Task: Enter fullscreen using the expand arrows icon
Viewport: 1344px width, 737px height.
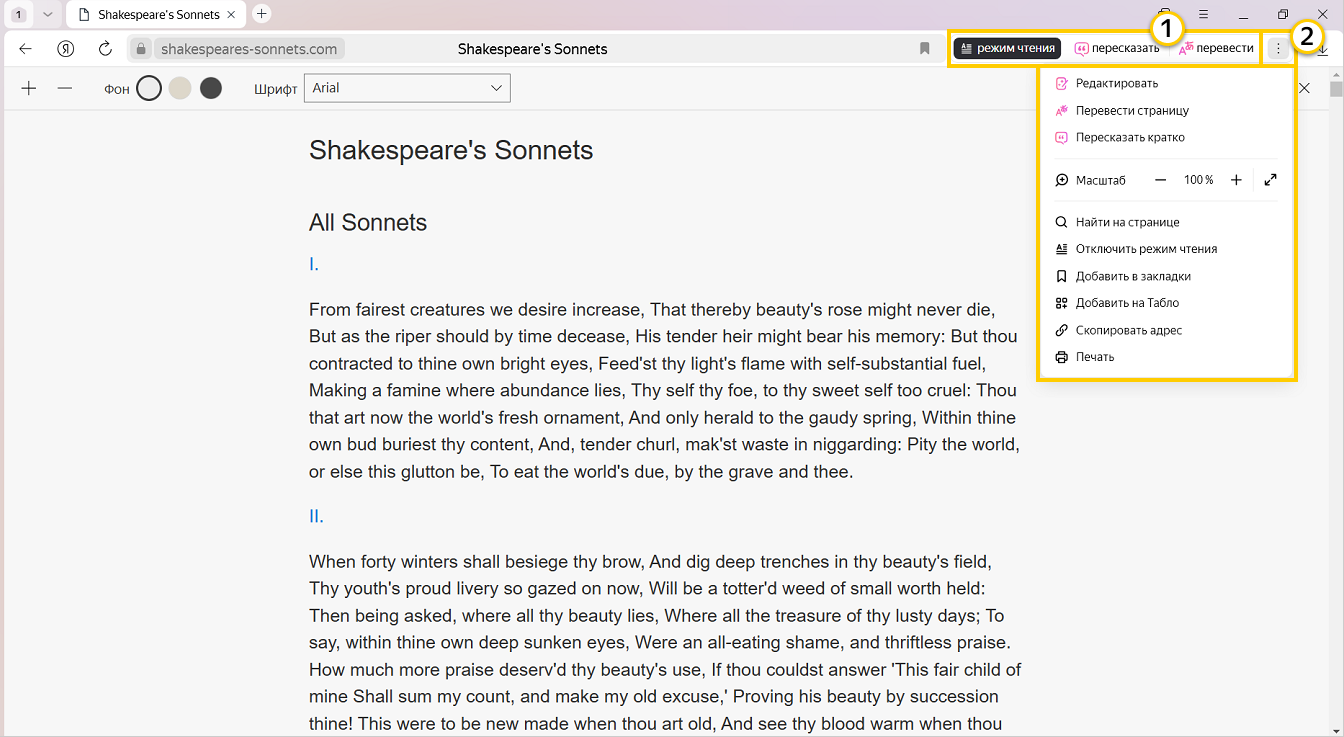Action: 1270,180
